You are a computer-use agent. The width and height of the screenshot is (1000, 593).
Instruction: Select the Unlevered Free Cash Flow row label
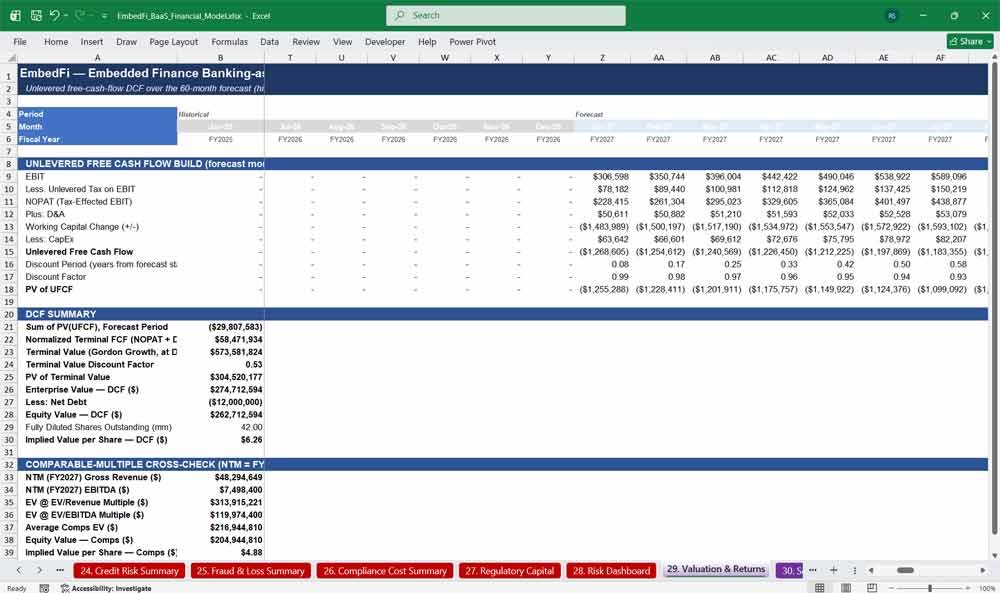tap(97, 252)
